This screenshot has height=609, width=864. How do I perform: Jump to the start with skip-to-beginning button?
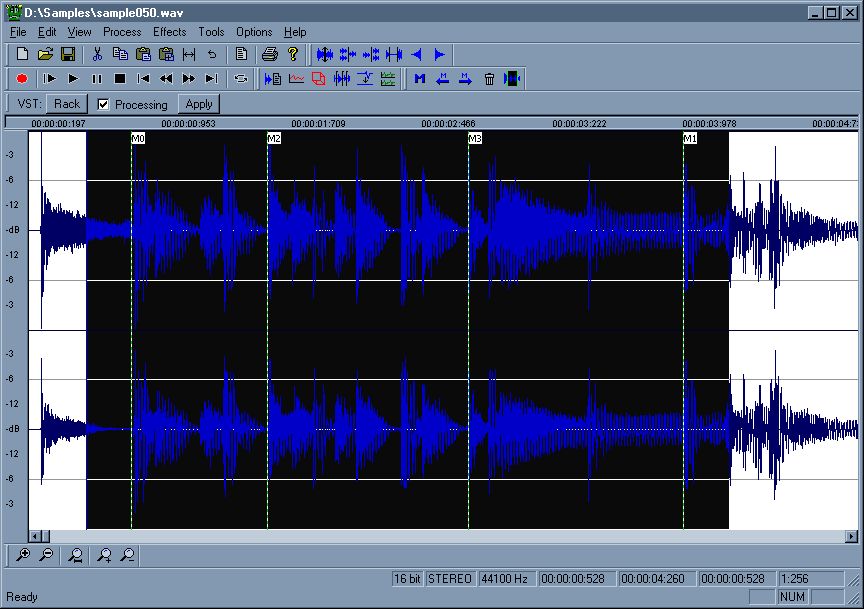click(x=143, y=79)
